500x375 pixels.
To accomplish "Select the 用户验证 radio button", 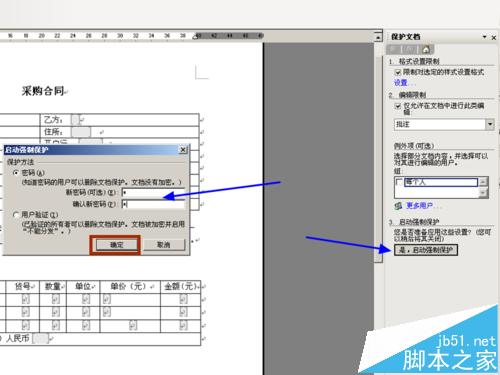I will (16, 215).
